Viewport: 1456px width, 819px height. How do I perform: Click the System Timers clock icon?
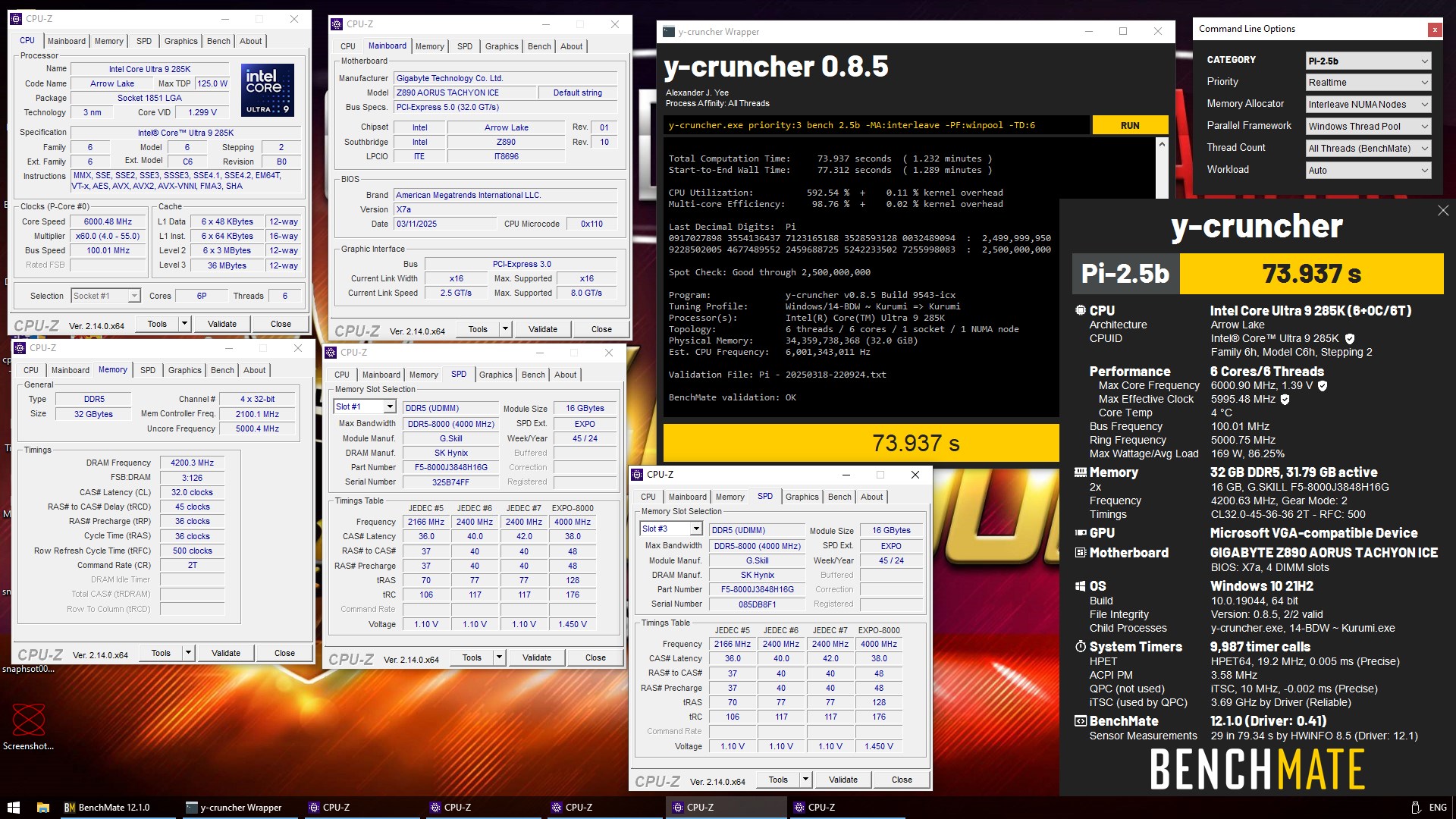pyautogui.click(x=1081, y=646)
